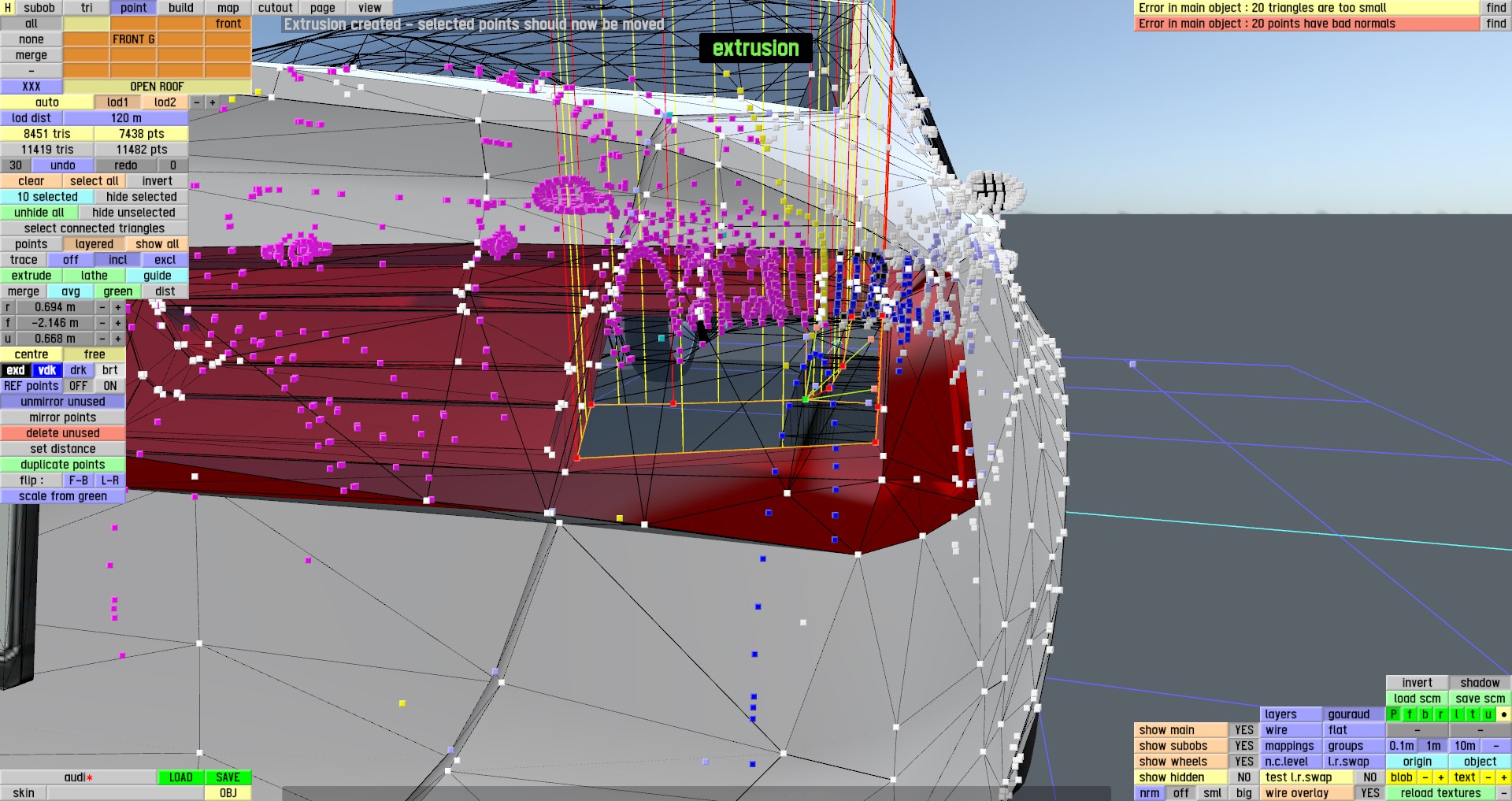Start the lathe tool
Screen dimensions: 1512x801
click(x=94, y=276)
